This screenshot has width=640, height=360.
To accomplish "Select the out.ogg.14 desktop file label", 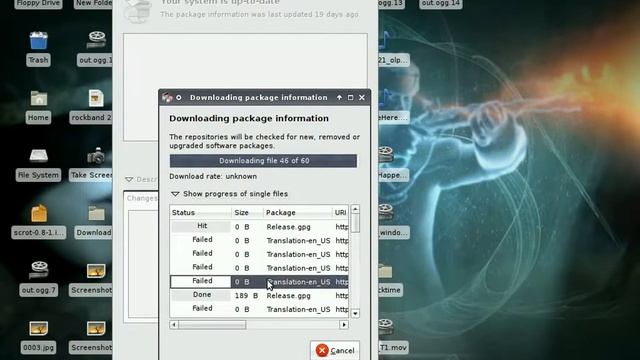I will coord(440,4).
